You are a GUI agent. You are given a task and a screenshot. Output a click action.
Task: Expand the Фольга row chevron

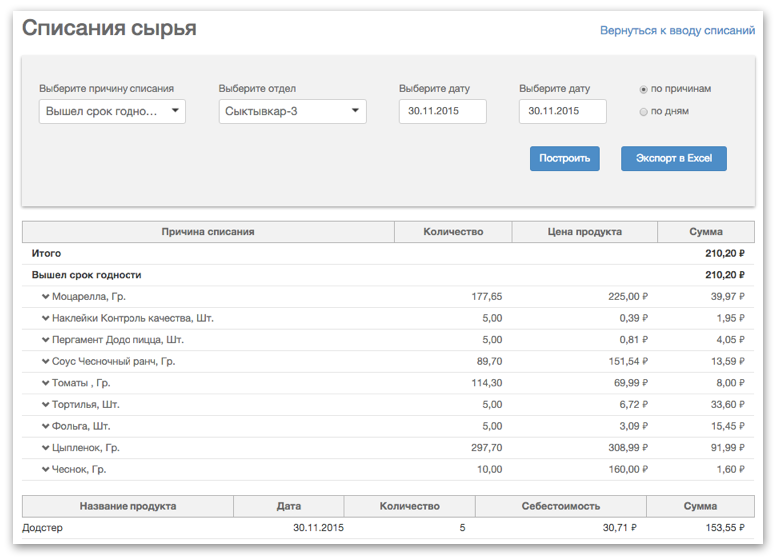coord(45,426)
